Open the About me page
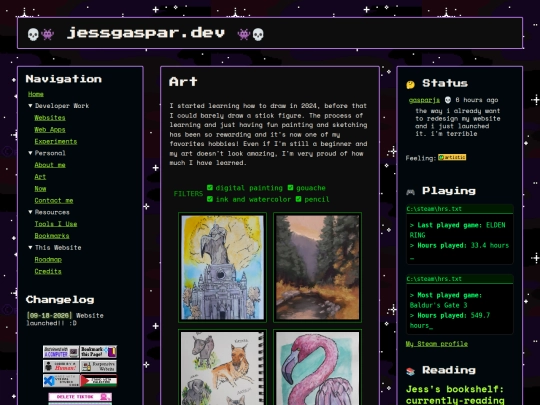The width and height of the screenshot is (540, 405). point(50,165)
